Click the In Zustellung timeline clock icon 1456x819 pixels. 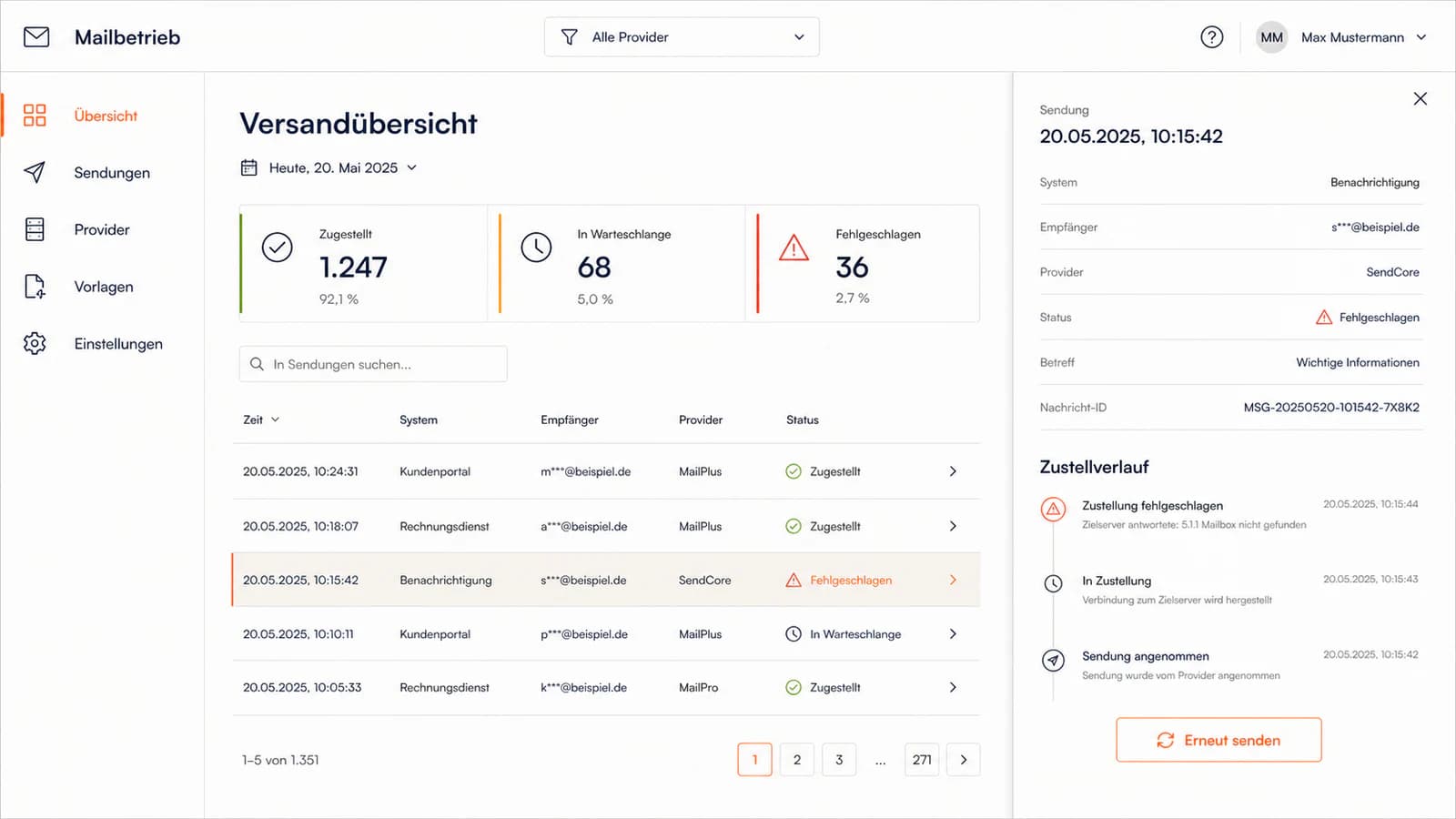tap(1053, 583)
